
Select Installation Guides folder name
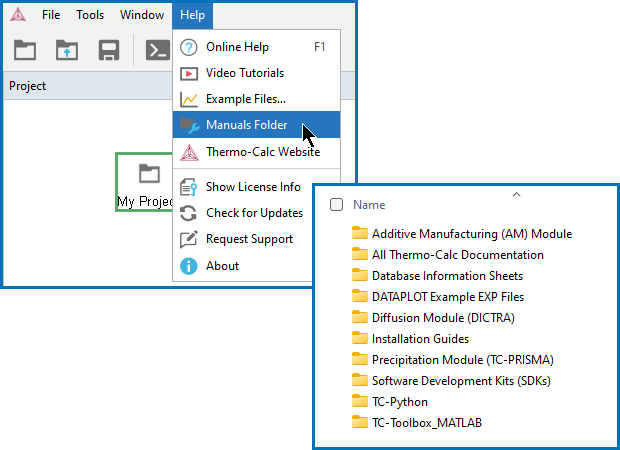pyautogui.click(x=420, y=338)
